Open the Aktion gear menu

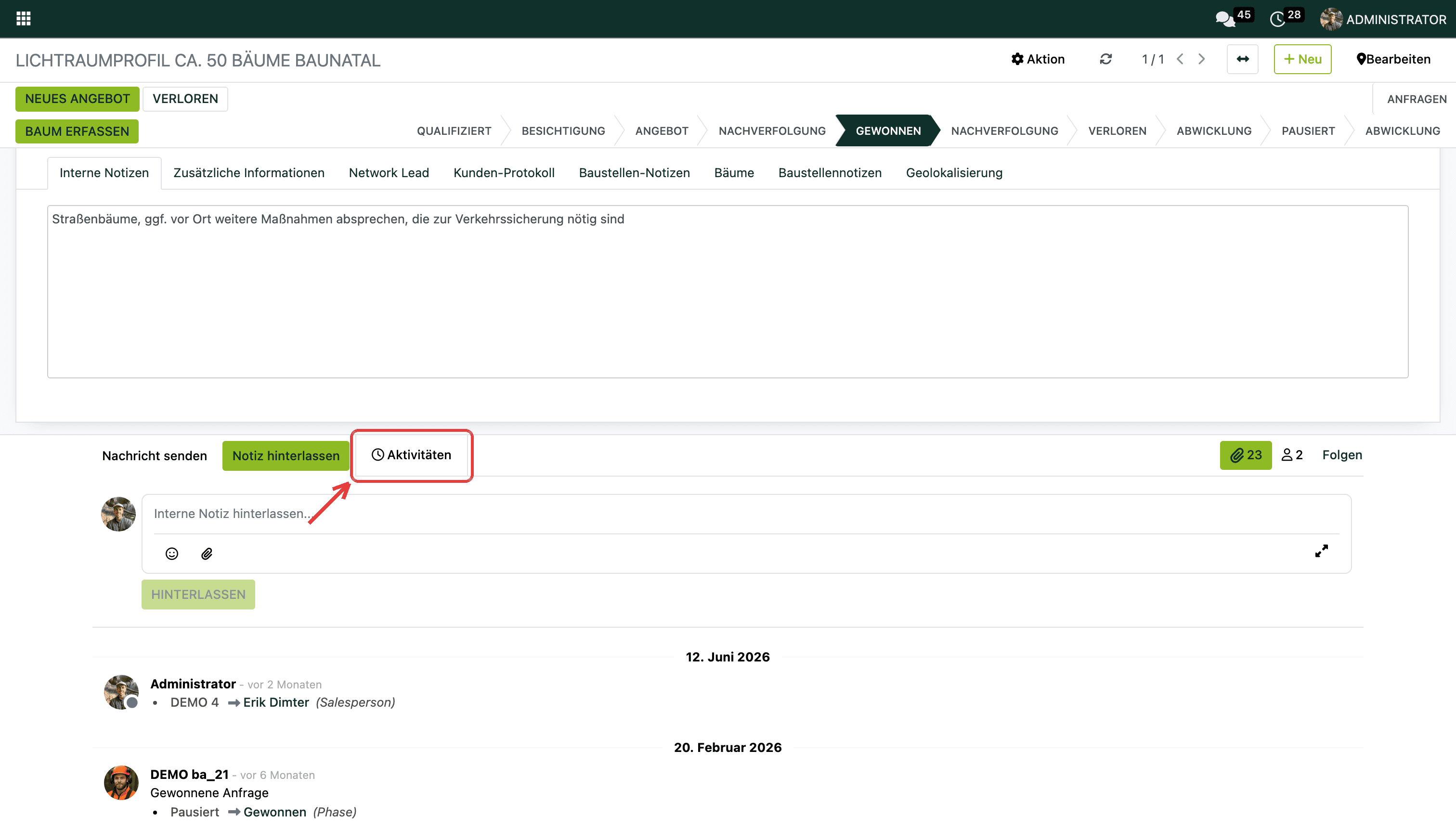(1038, 59)
